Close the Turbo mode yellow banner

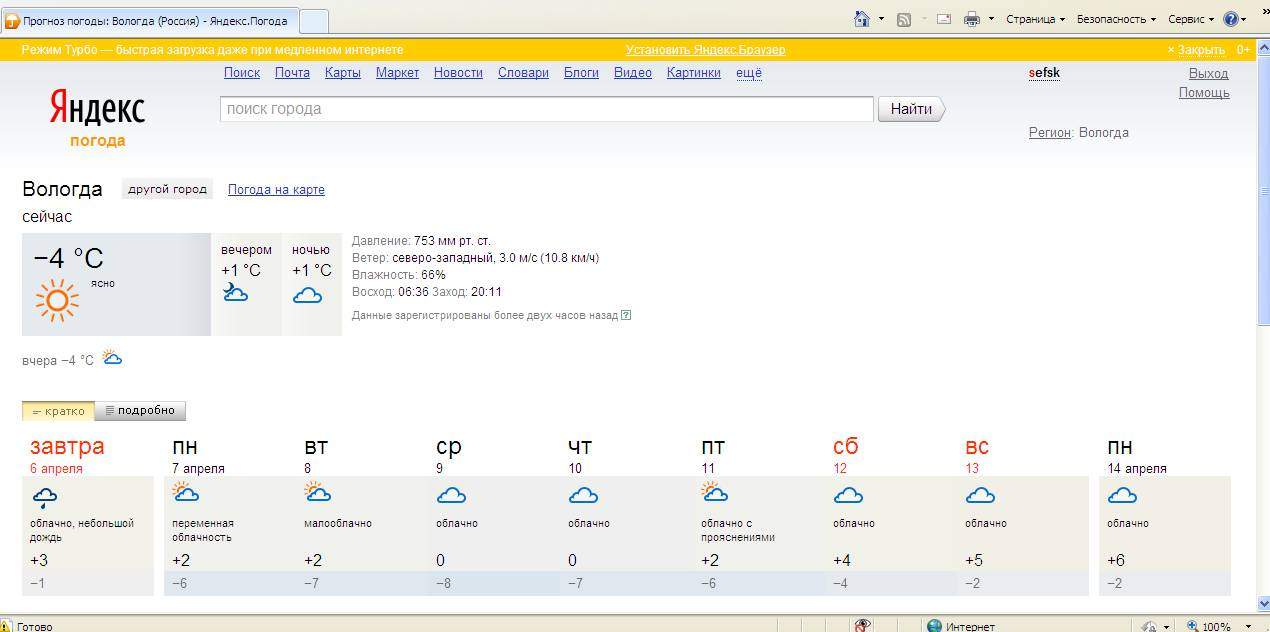[x=1196, y=49]
